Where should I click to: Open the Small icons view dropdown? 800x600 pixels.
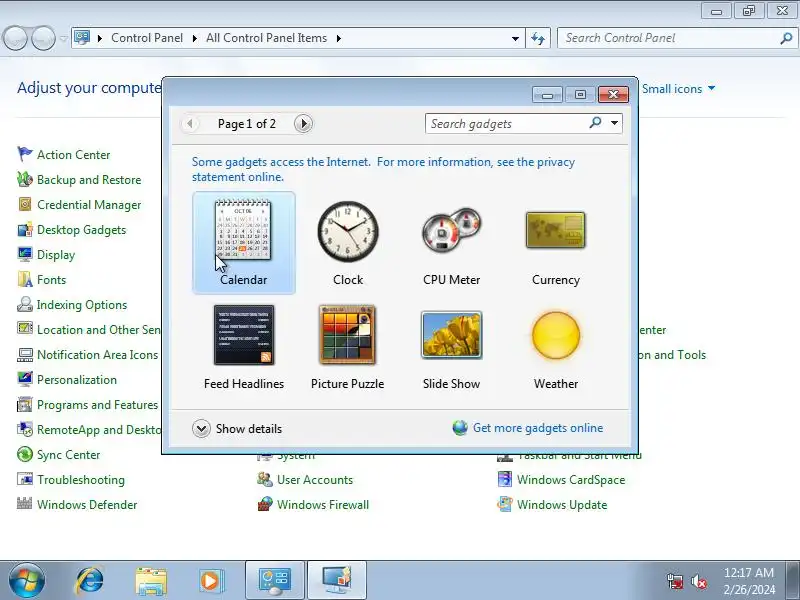679,89
